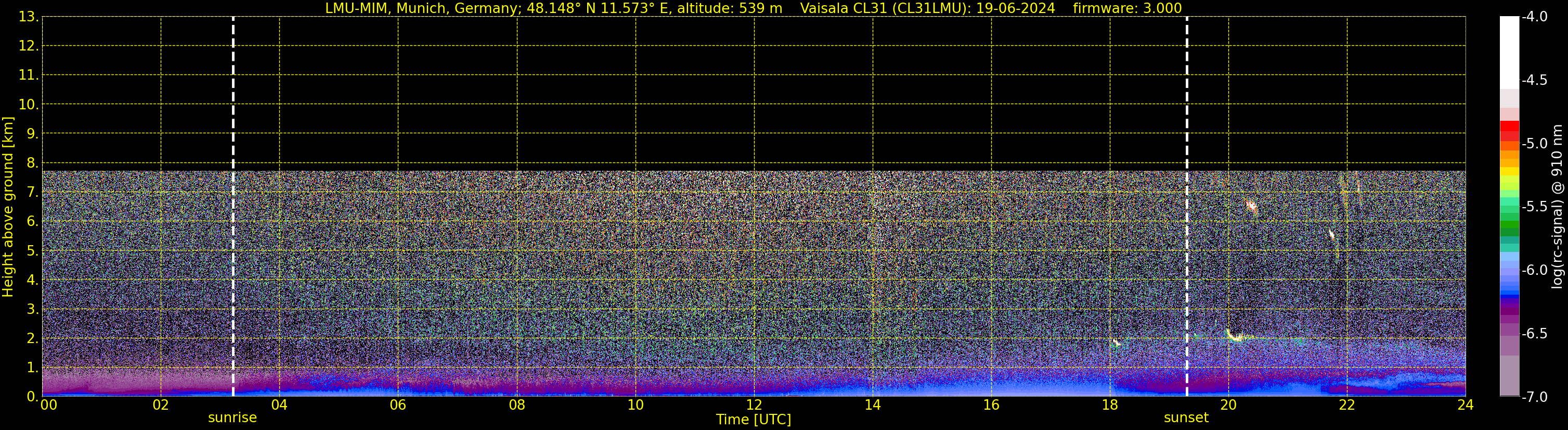1568x430 pixels.
Task: Select the 'sunset' label below the axis
Action: pyautogui.click(x=1186, y=418)
